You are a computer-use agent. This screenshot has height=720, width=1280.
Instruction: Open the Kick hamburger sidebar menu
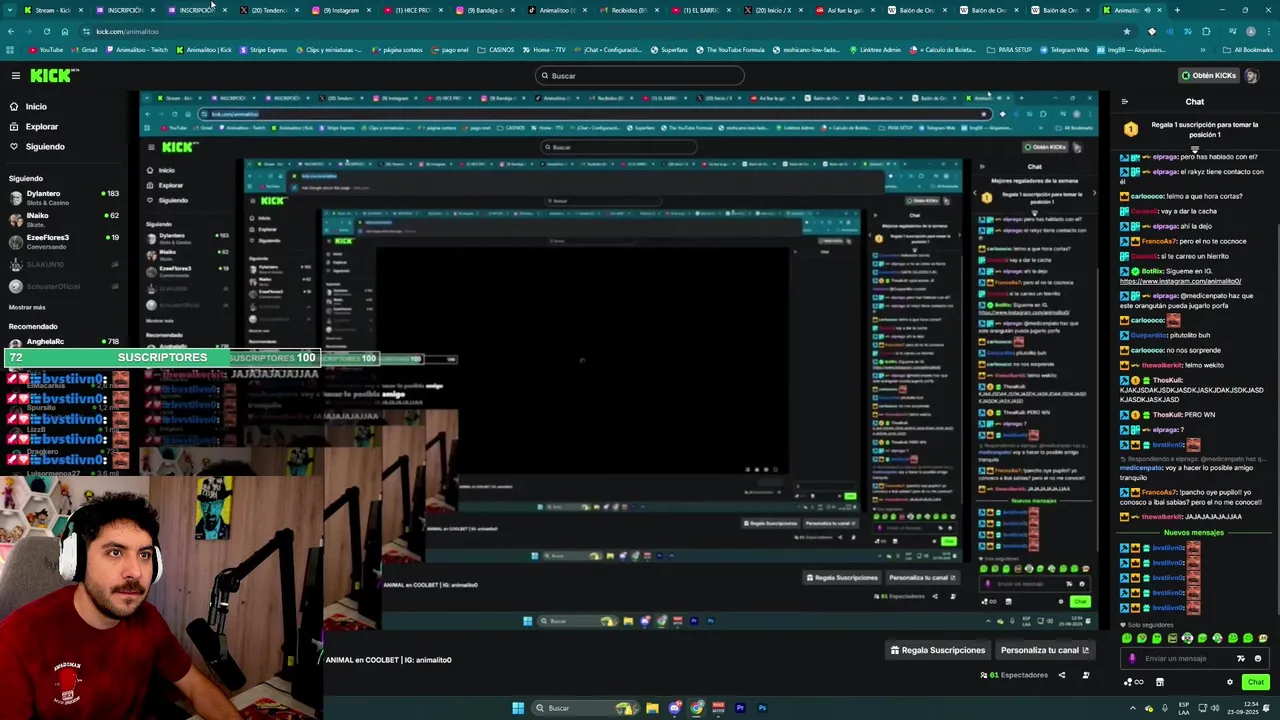15,76
